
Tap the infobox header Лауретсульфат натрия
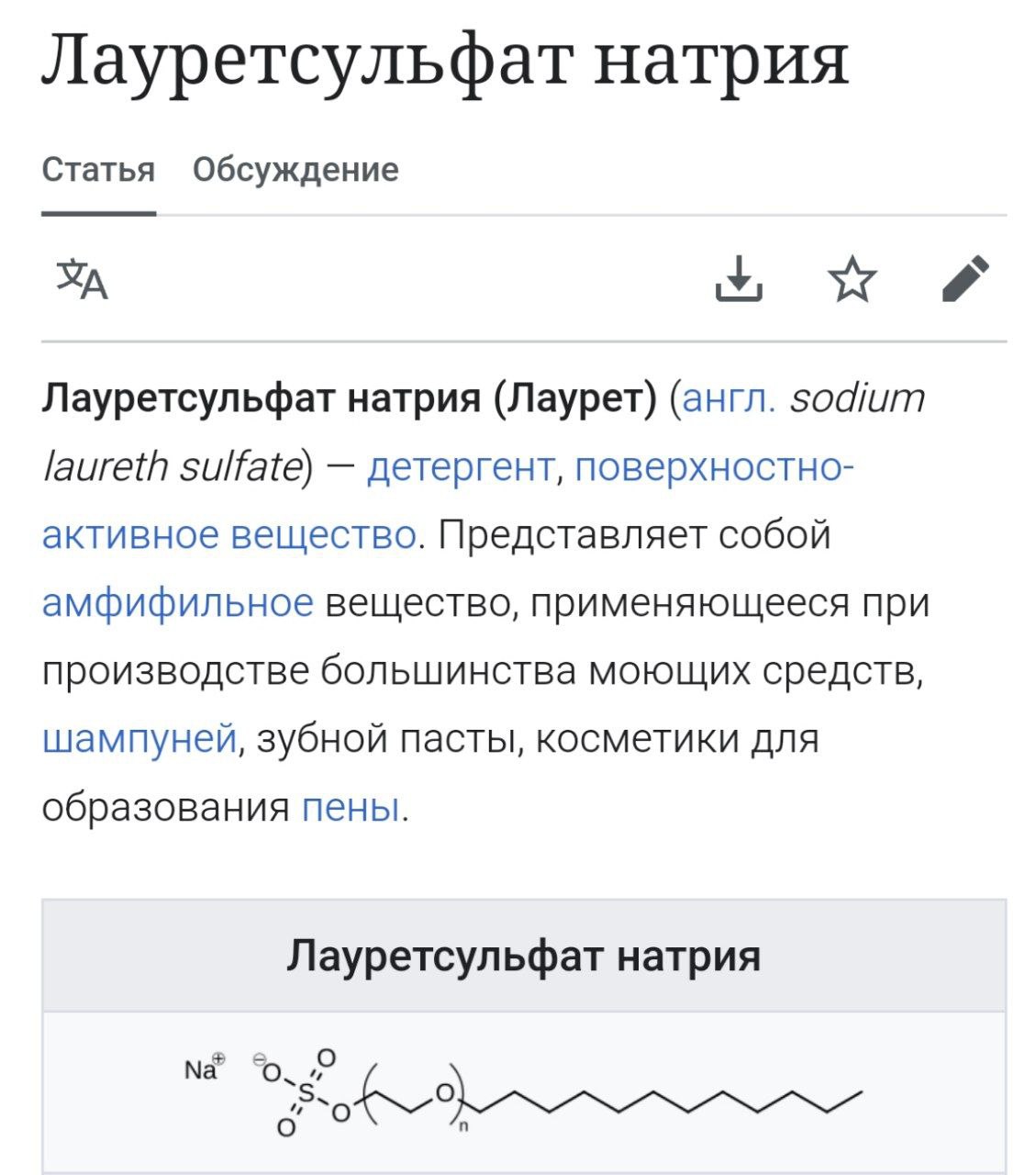pyautogui.click(x=524, y=956)
